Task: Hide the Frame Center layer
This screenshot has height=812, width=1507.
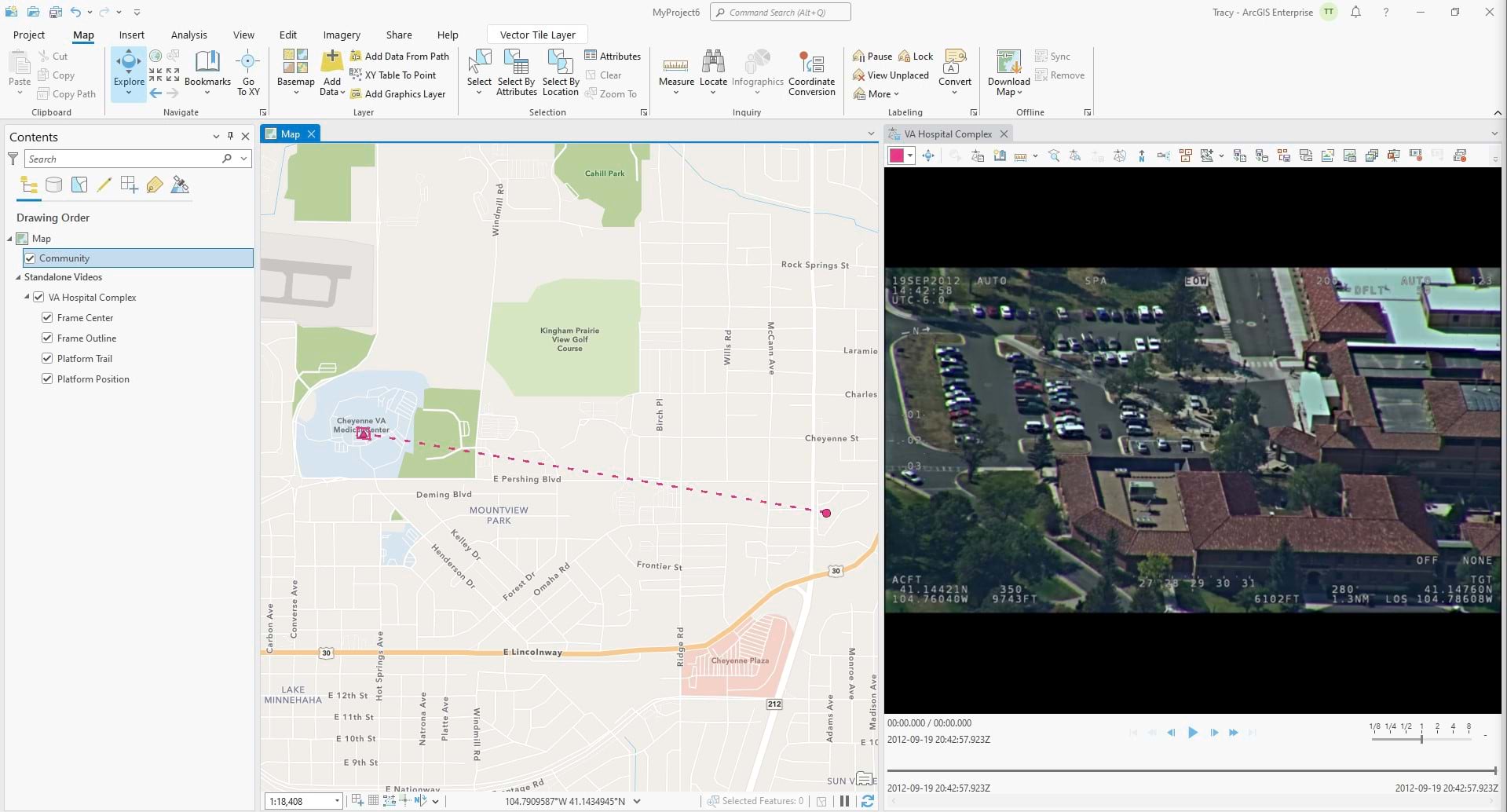Action: (x=47, y=318)
